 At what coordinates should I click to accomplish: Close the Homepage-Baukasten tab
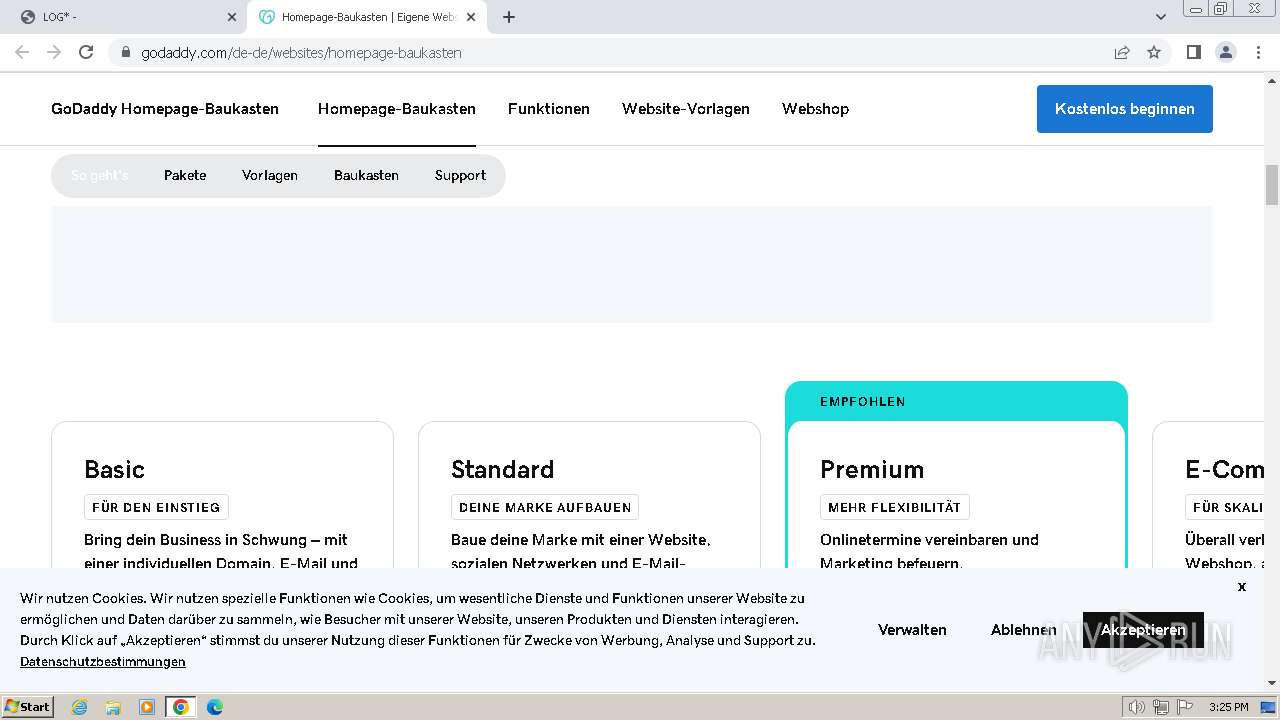tap(473, 17)
